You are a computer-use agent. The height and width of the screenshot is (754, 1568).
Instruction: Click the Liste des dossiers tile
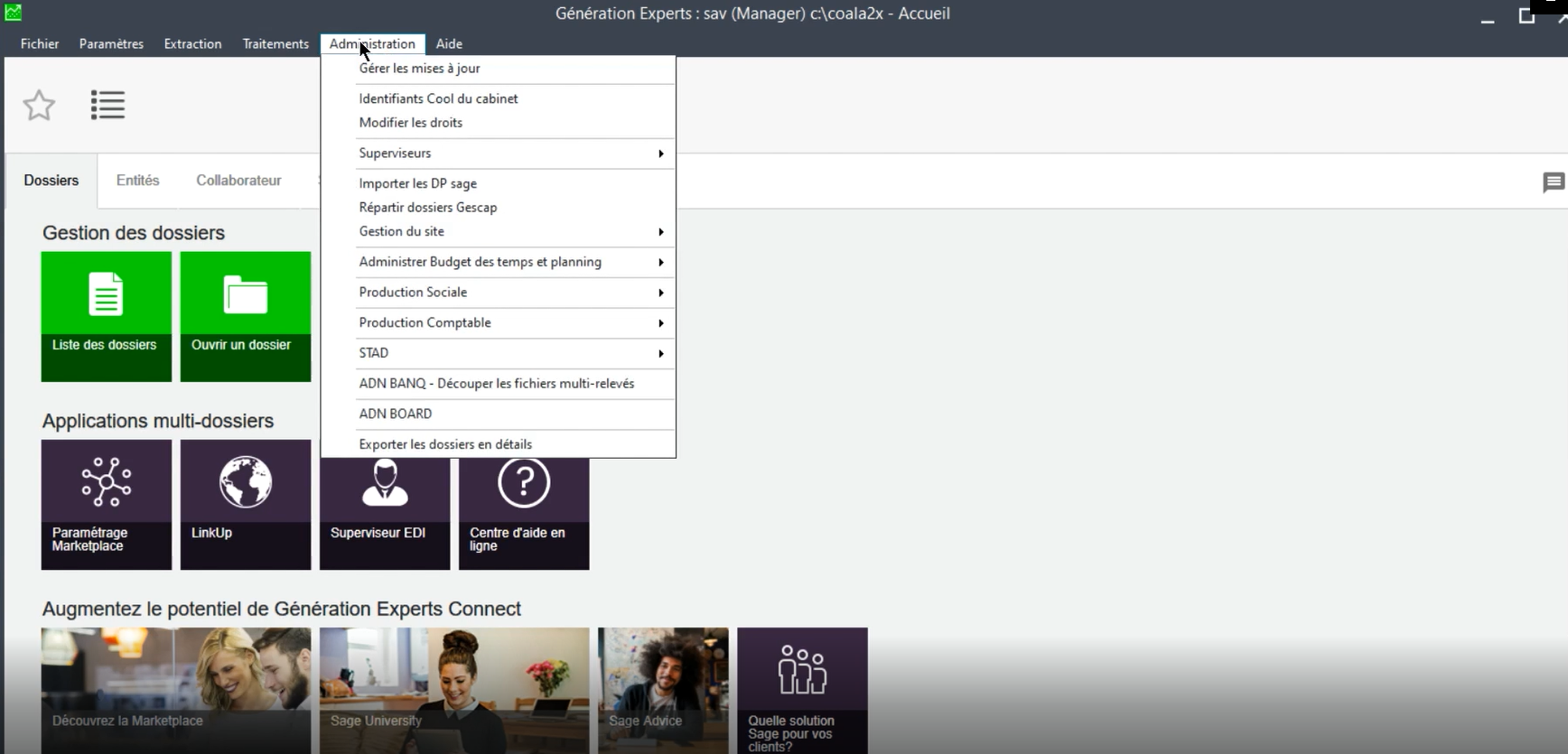point(107,316)
